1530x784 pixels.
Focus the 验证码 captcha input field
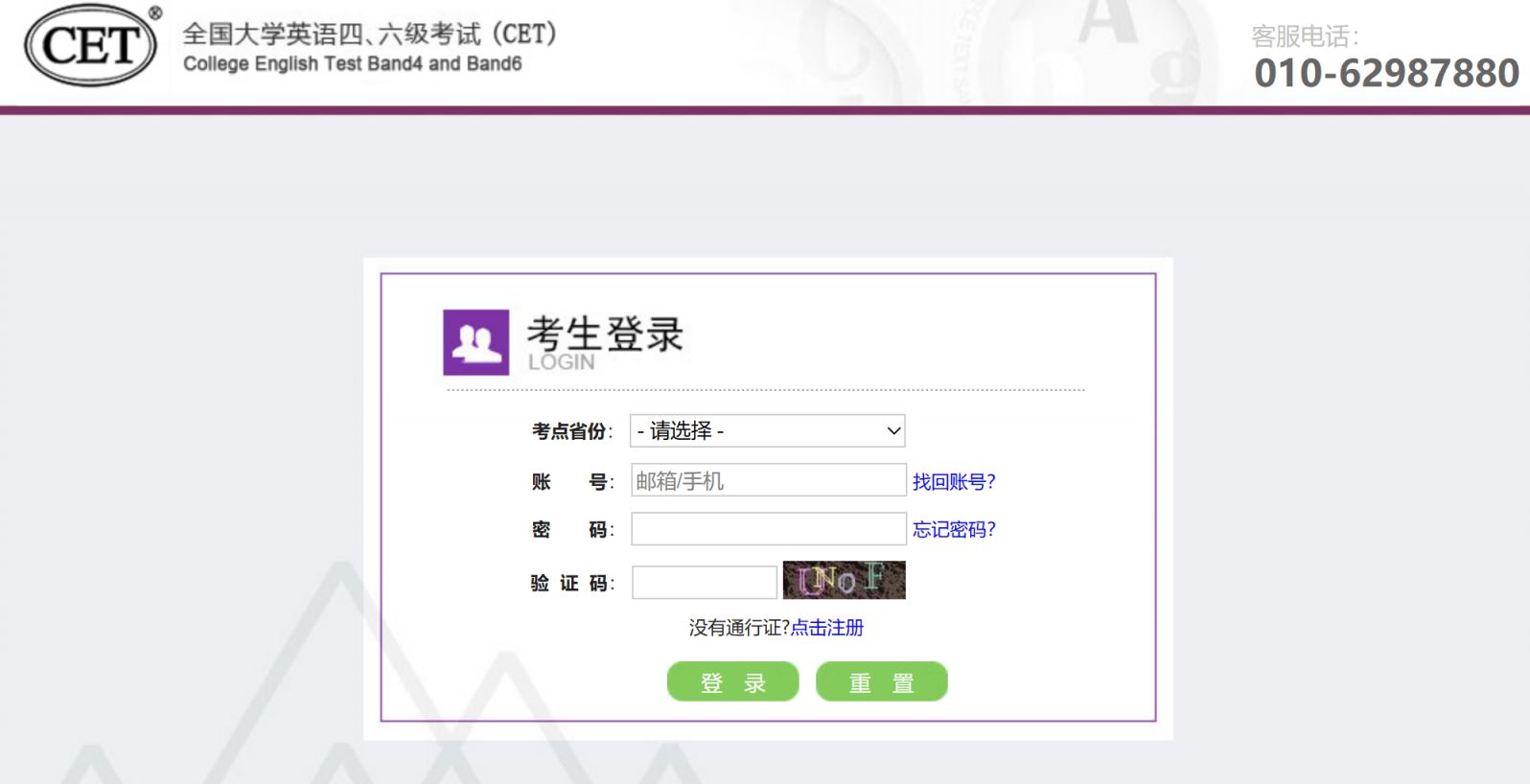click(705, 582)
